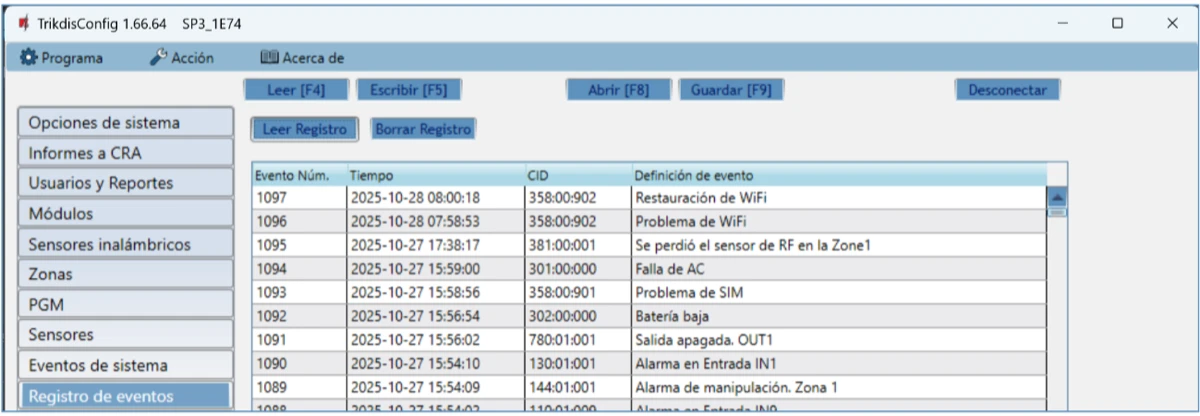Click Leer Registro to load events
The image size is (1200, 416).
[304, 129]
